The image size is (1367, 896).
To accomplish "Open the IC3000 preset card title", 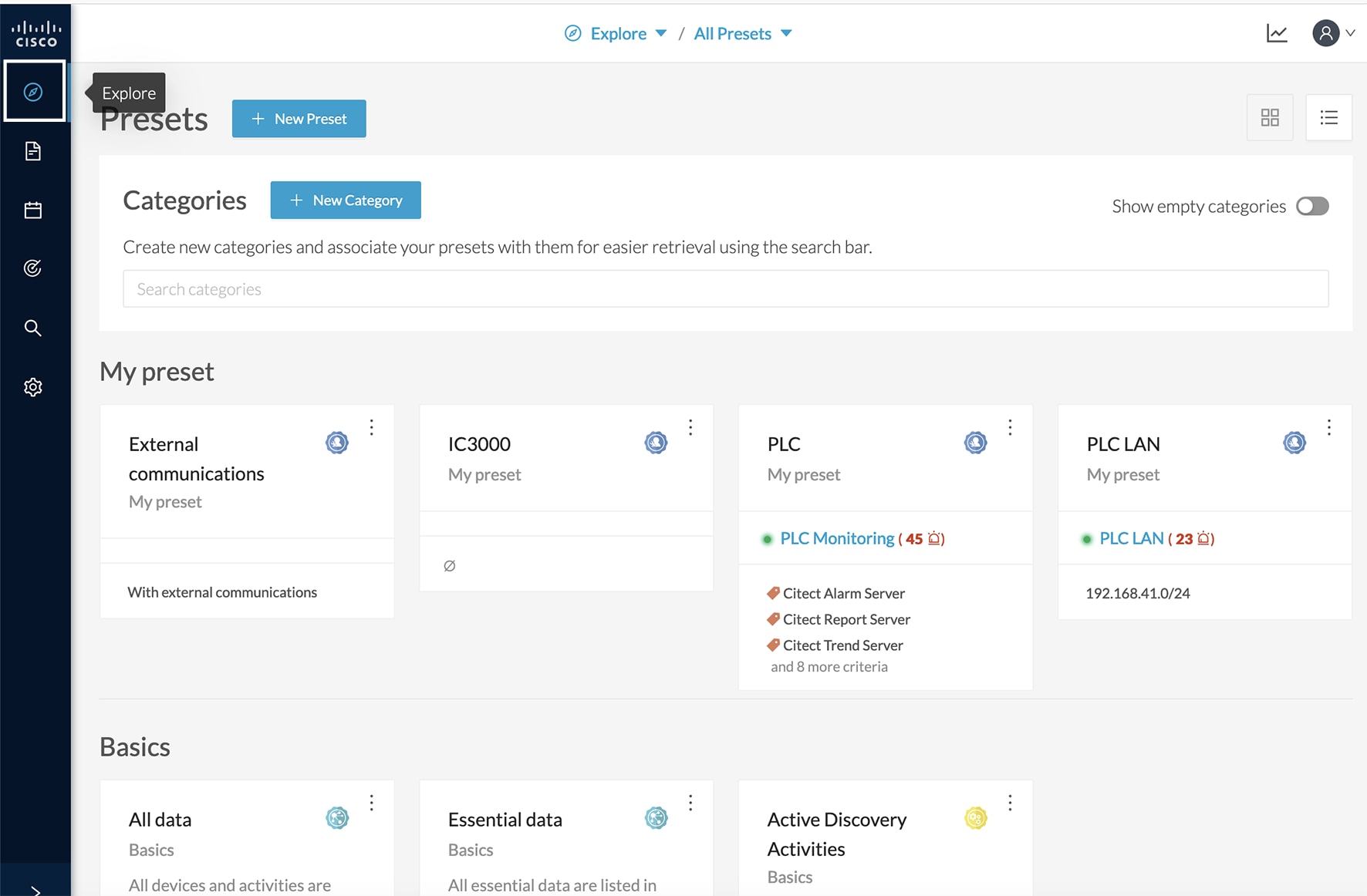I will tap(479, 444).
